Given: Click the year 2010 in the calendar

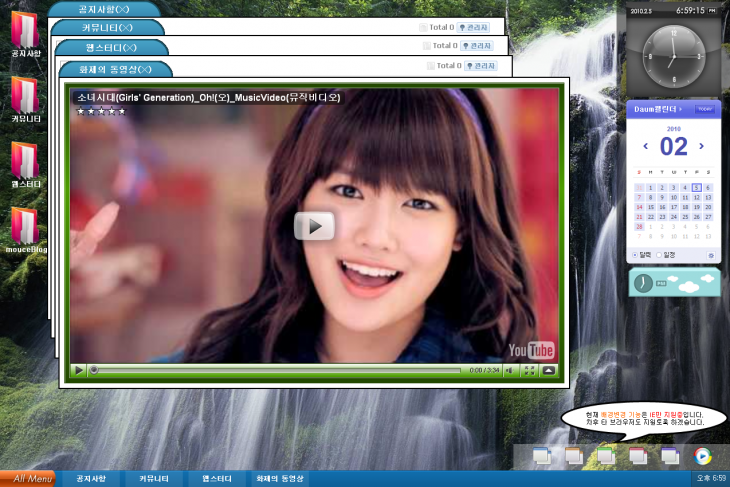Looking at the screenshot, I should [674, 129].
